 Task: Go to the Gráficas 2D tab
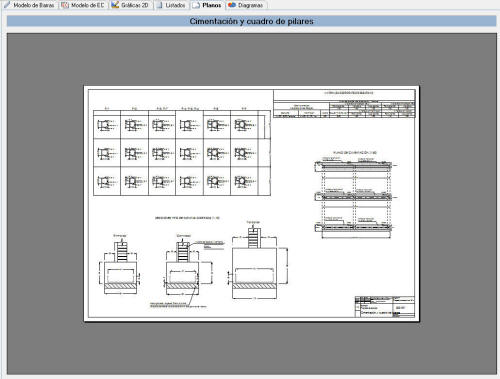point(135,5)
